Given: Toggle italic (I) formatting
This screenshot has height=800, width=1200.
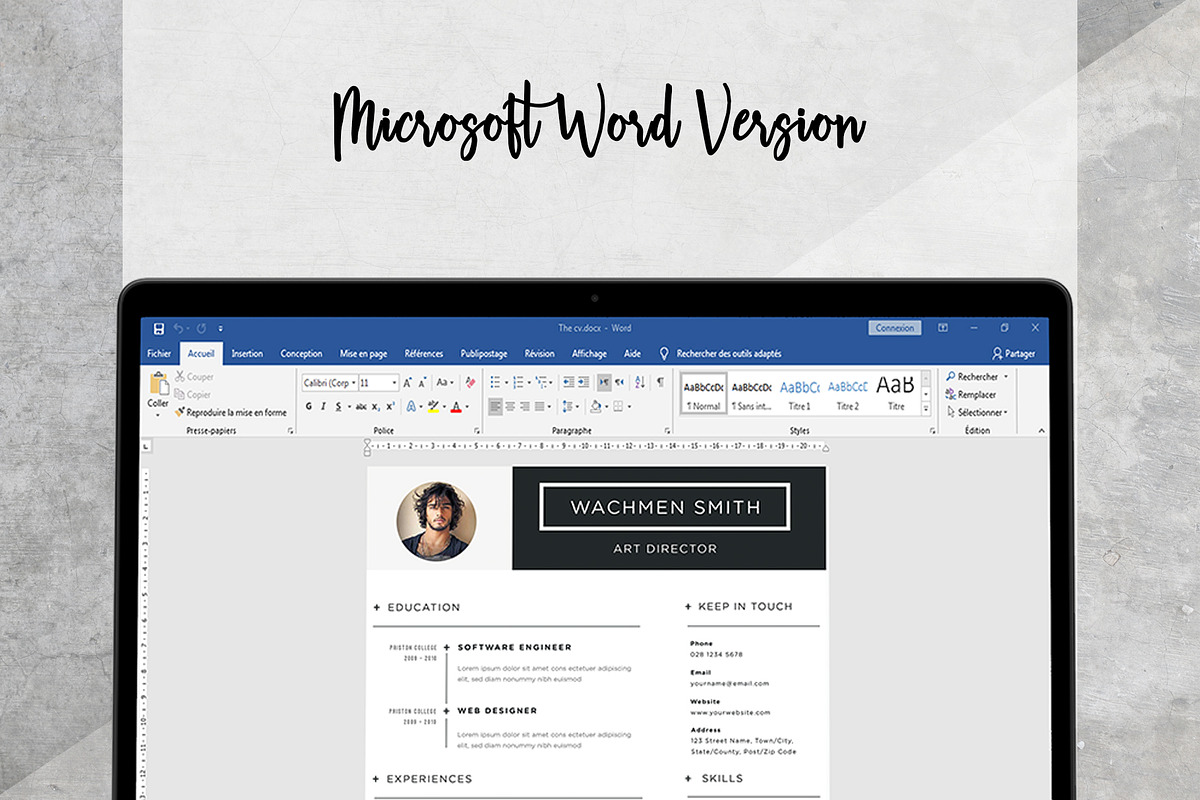Looking at the screenshot, I should [324, 407].
